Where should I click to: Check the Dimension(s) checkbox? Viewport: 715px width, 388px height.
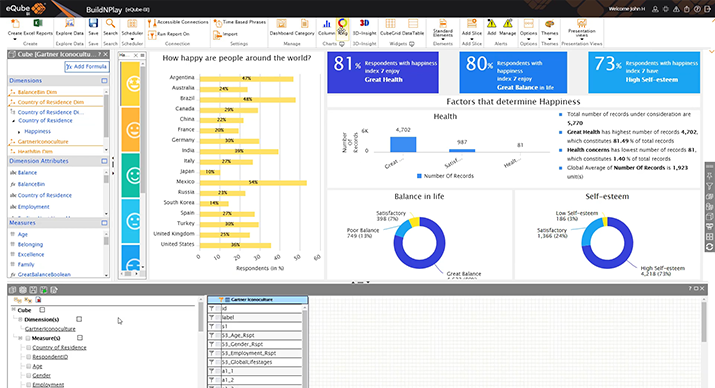coord(79,319)
